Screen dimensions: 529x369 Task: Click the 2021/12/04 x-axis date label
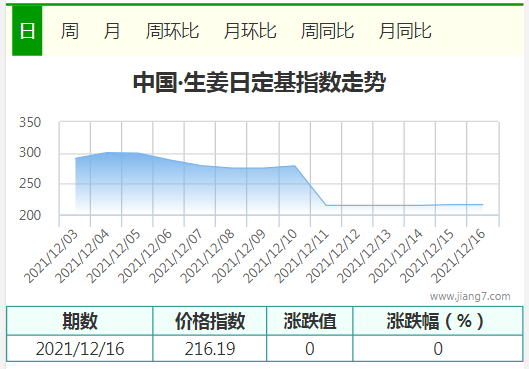[x=82, y=256]
